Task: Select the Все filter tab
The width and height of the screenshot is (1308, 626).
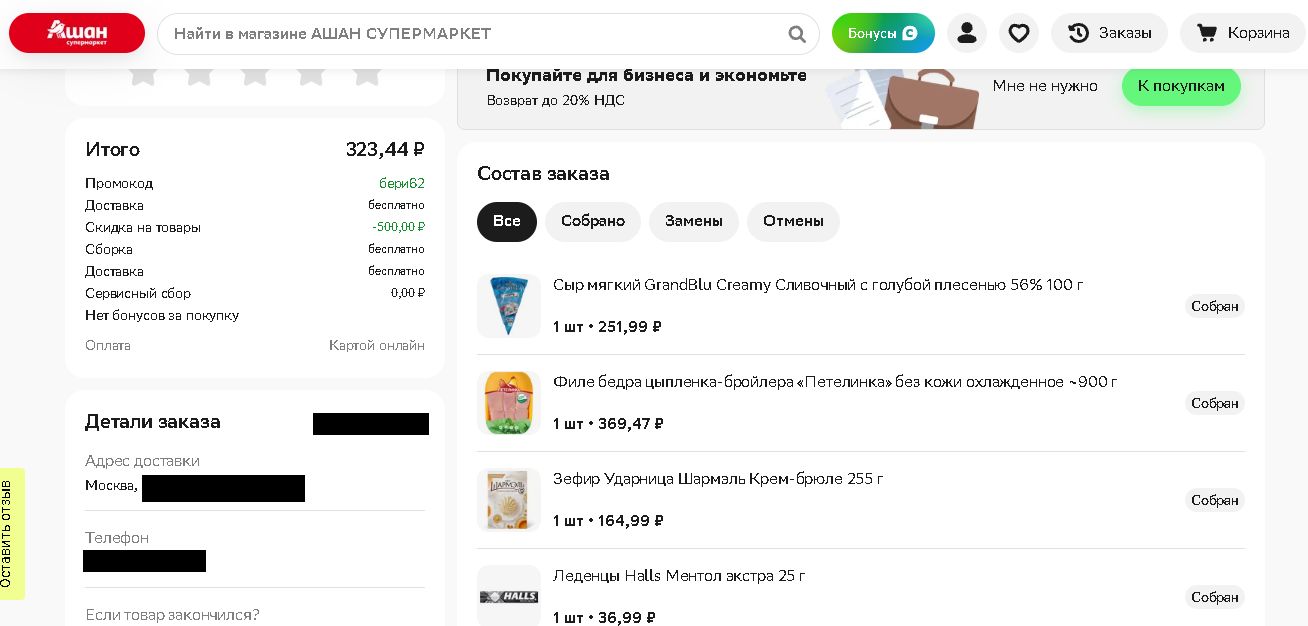Action: (507, 221)
